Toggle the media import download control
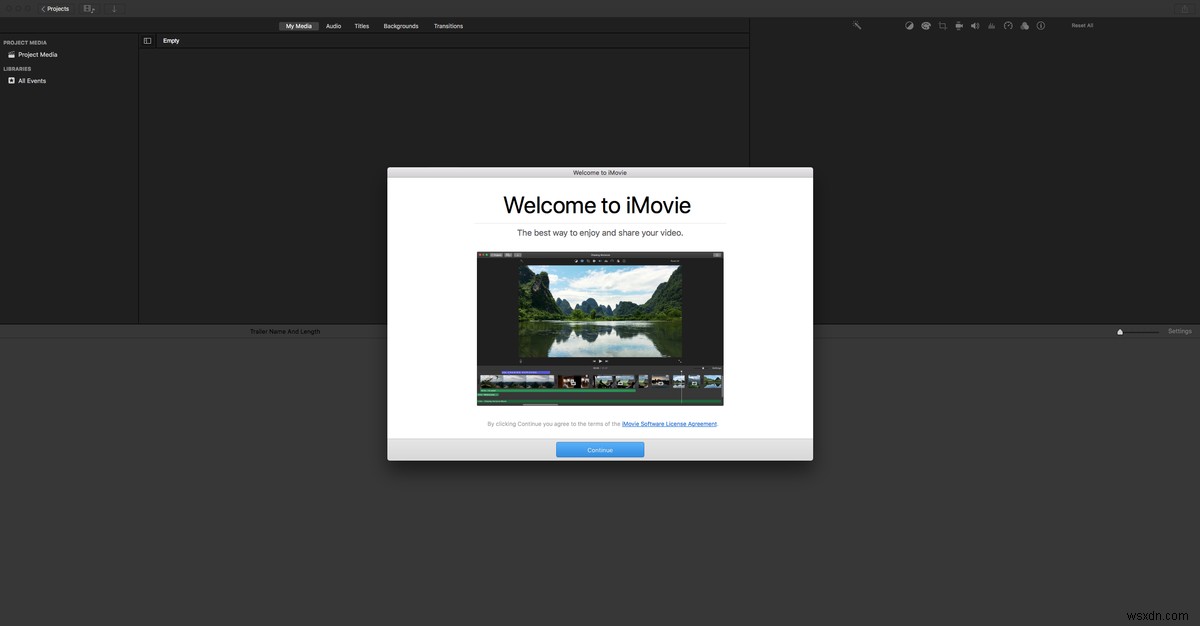The image size is (1200, 626). [113, 8]
